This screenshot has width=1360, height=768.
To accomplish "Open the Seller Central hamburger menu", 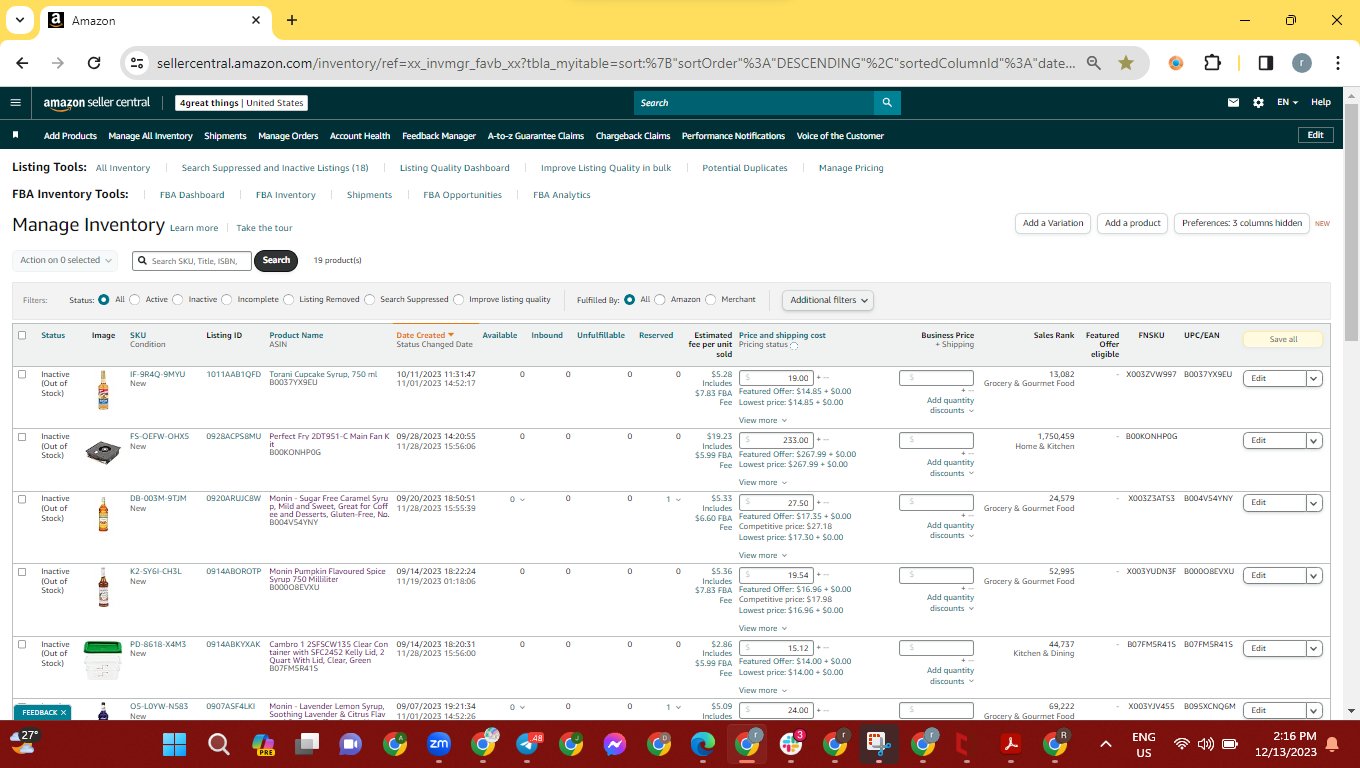I will click(15, 102).
